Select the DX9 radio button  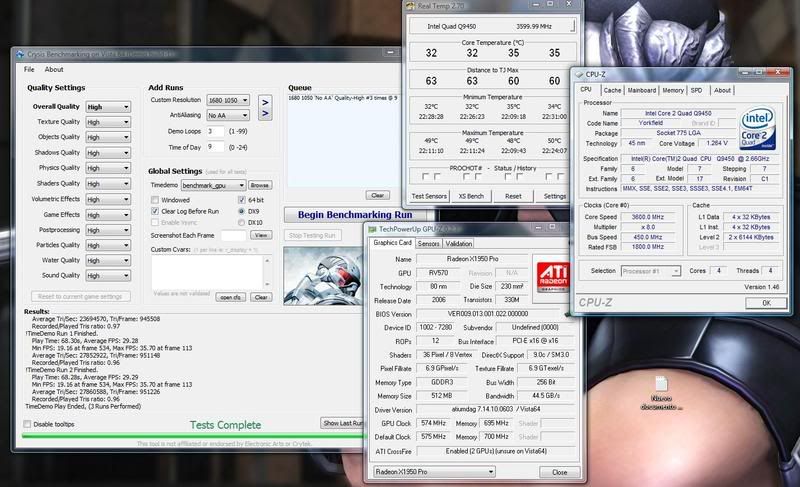pos(241,211)
